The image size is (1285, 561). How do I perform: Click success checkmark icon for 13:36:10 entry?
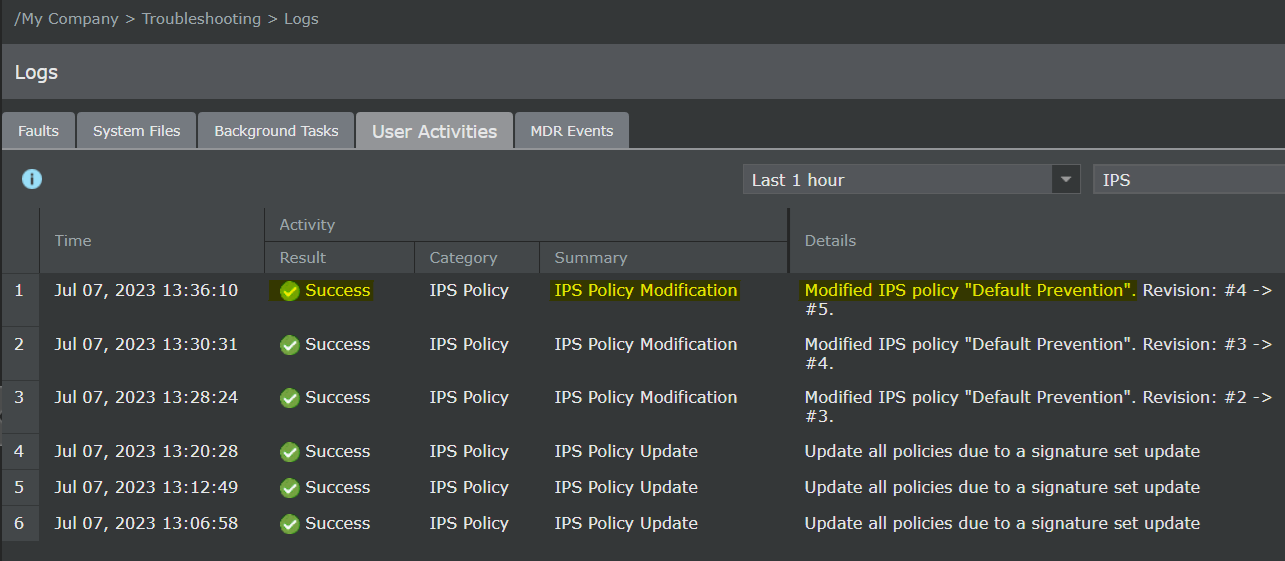pos(290,291)
